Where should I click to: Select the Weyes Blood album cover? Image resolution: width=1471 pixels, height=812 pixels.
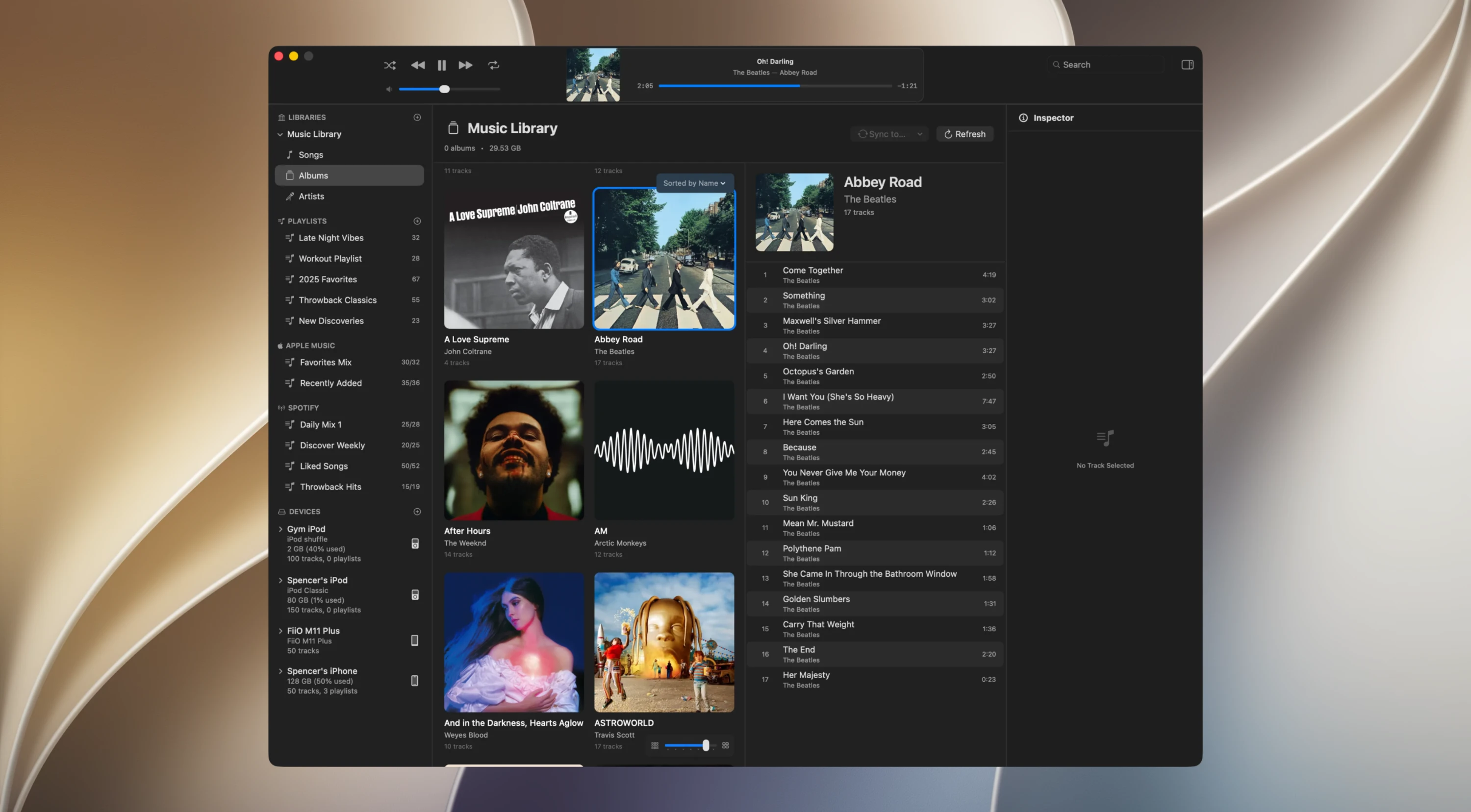514,642
